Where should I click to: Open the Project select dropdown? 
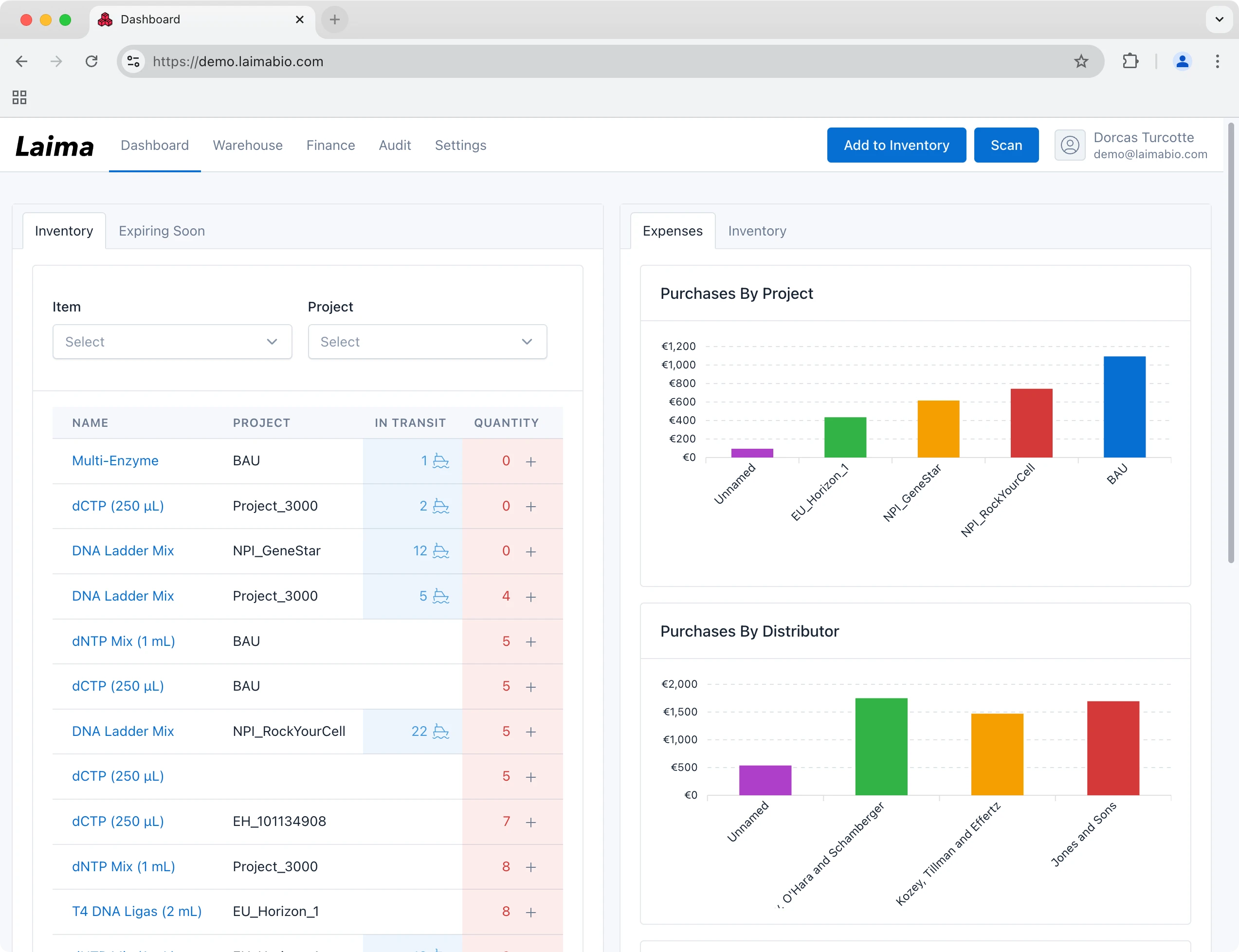tap(427, 342)
